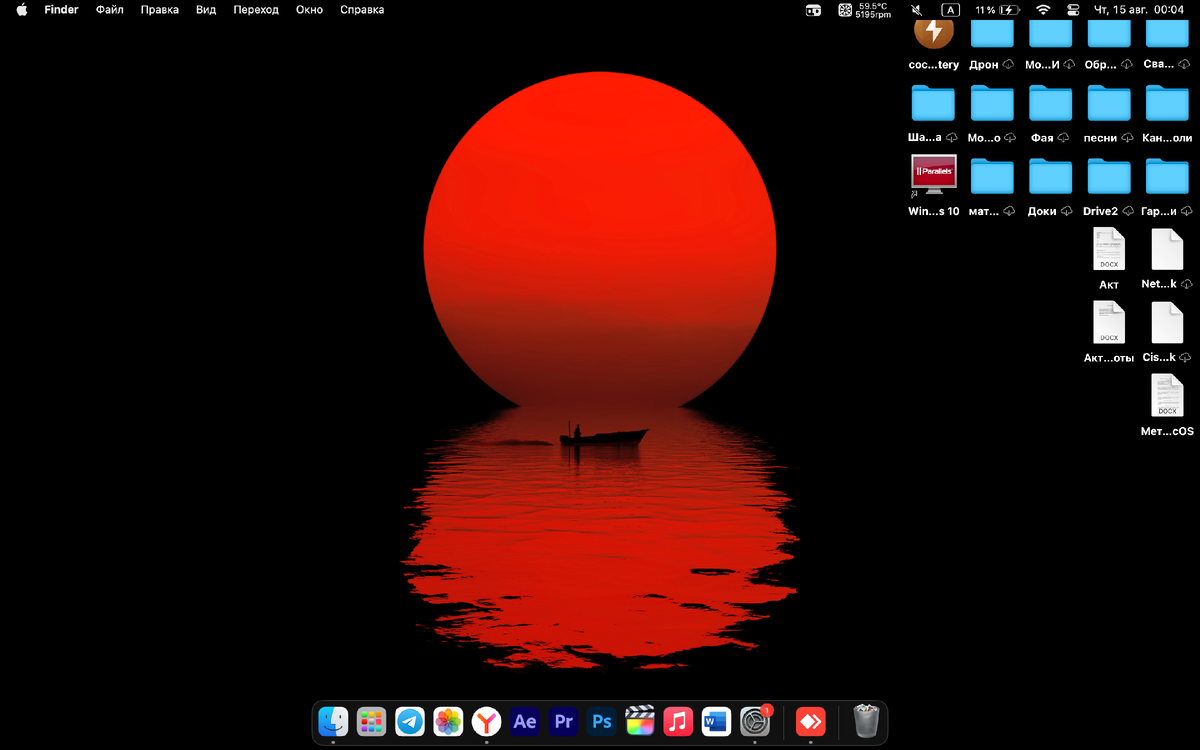Click the muted sound icon in menu bar

(x=917, y=10)
